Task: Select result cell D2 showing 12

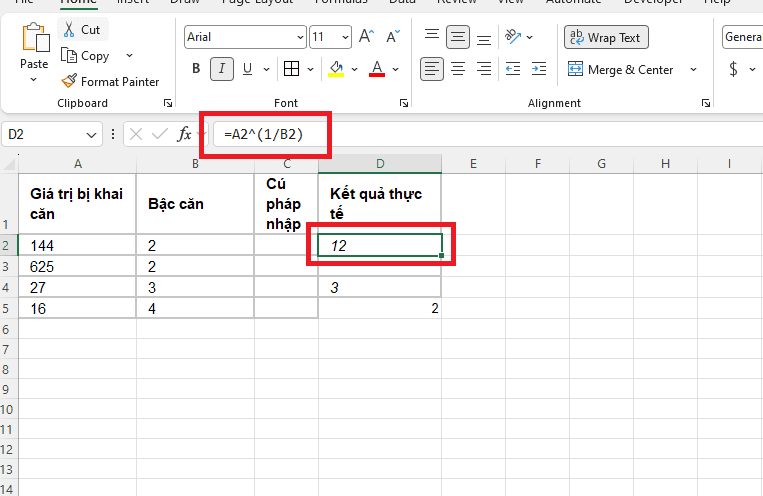Action: (380, 245)
